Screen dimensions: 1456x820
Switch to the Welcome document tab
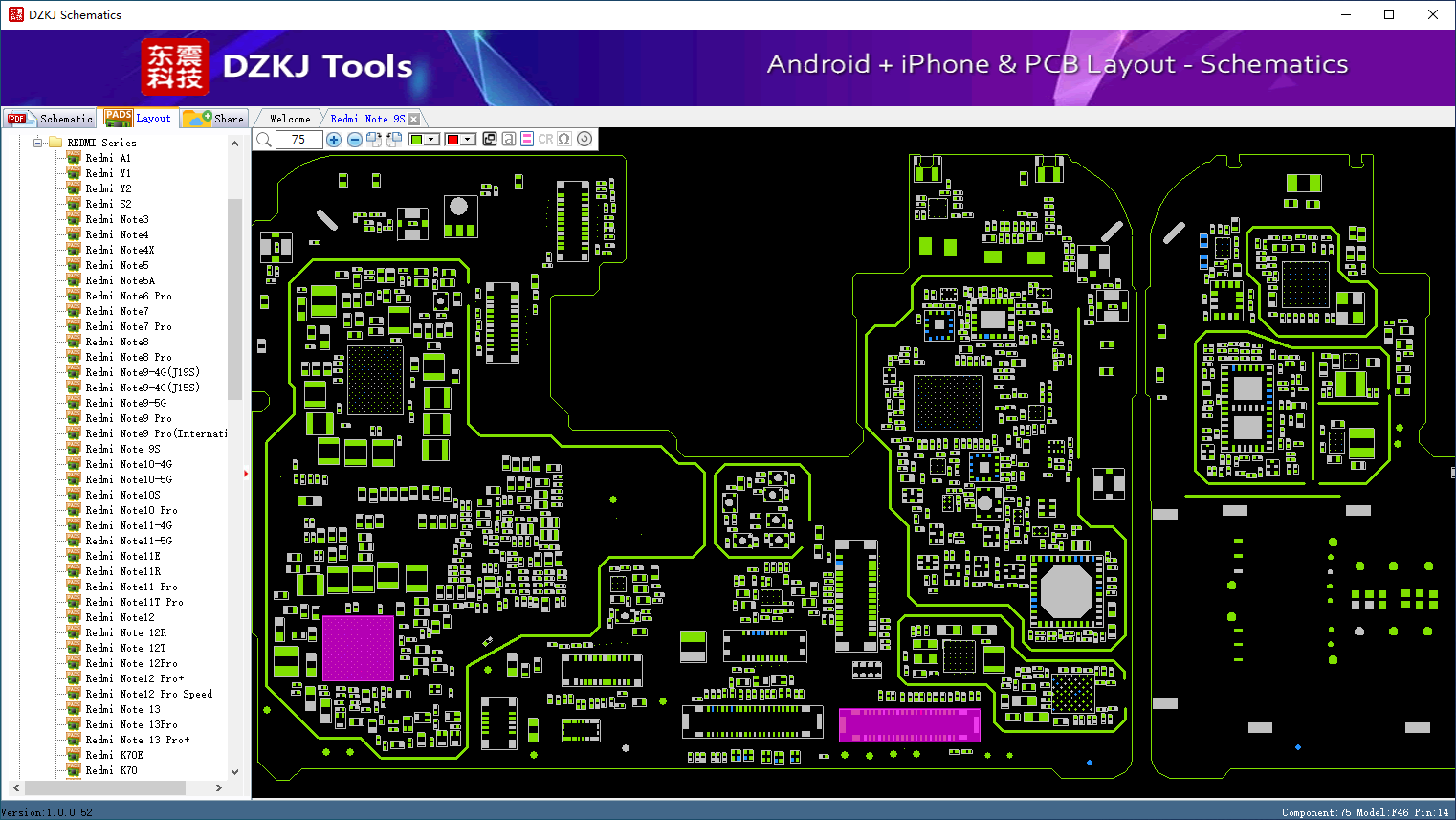pyautogui.click(x=290, y=119)
